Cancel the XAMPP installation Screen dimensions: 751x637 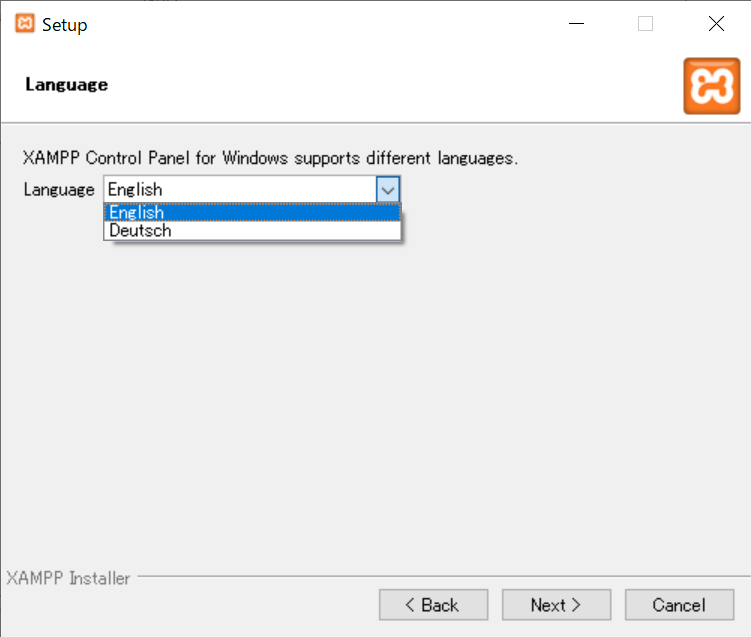tap(680, 605)
